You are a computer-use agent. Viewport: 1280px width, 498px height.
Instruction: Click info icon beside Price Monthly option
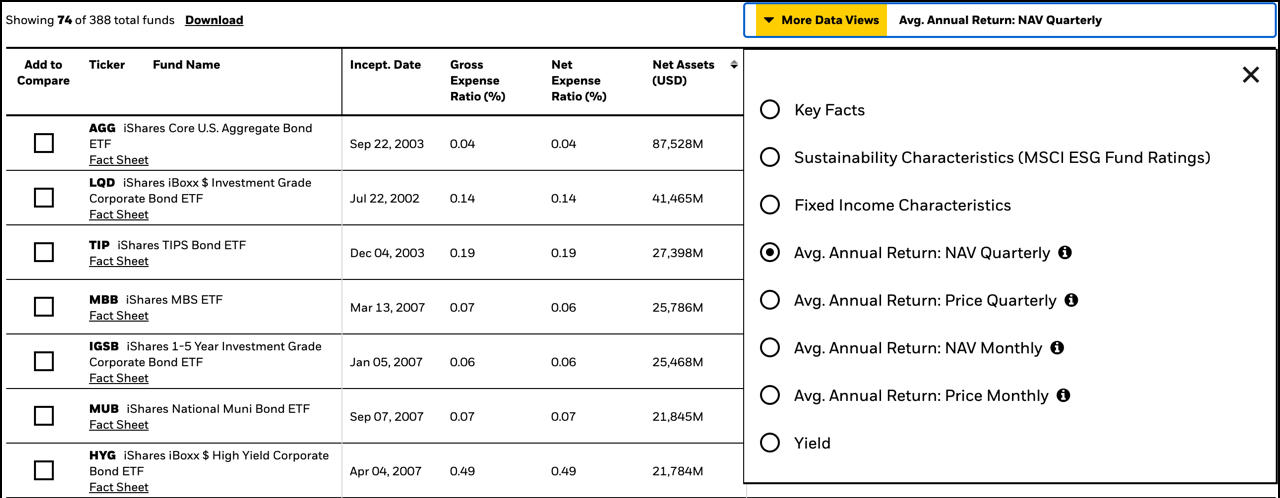pyautogui.click(x=1063, y=395)
